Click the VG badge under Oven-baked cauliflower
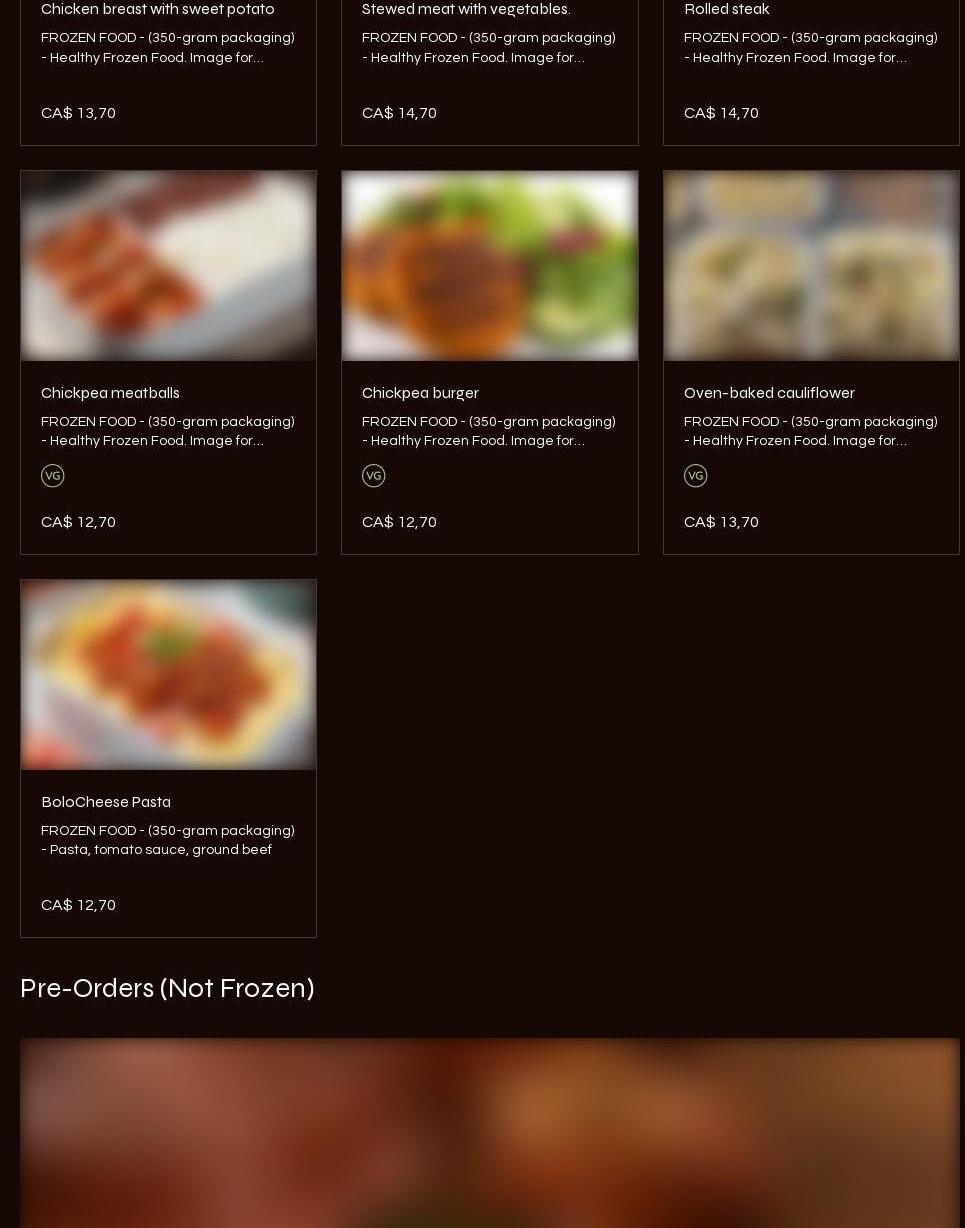The height and width of the screenshot is (1228, 965). pyautogui.click(x=695, y=476)
